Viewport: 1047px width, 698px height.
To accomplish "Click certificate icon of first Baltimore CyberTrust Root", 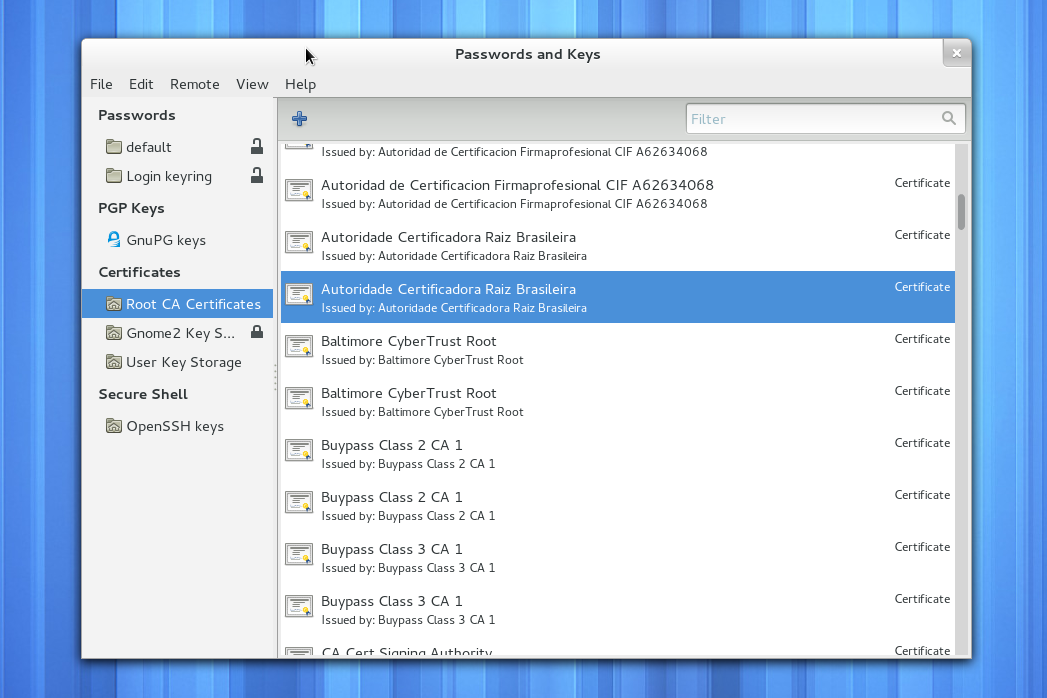I will (x=298, y=347).
